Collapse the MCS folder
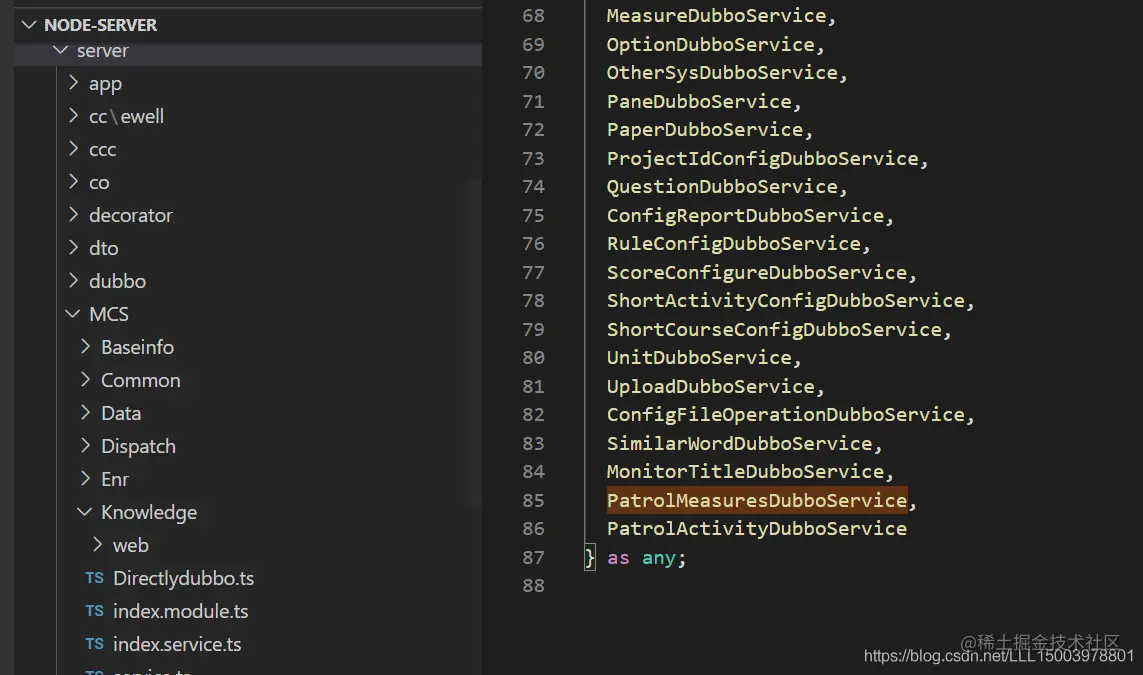Image resolution: width=1143 pixels, height=675 pixels. pyautogui.click(x=73, y=313)
